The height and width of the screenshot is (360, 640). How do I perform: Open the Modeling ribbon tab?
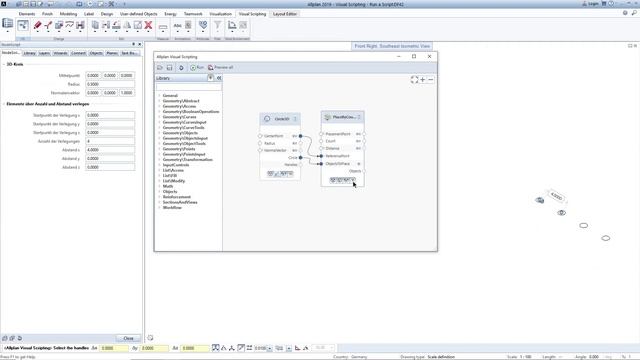[x=68, y=14]
